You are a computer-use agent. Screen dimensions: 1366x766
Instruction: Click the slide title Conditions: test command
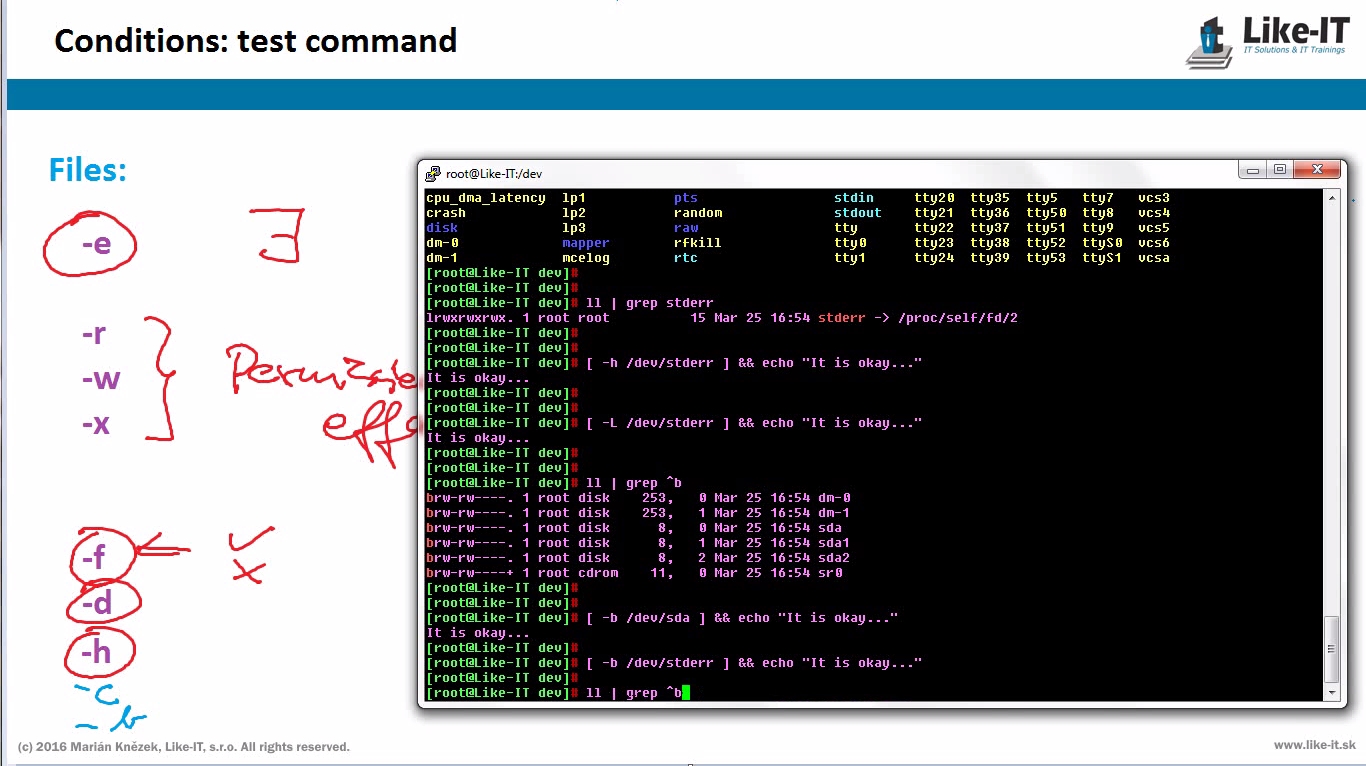[x=255, y=41]
